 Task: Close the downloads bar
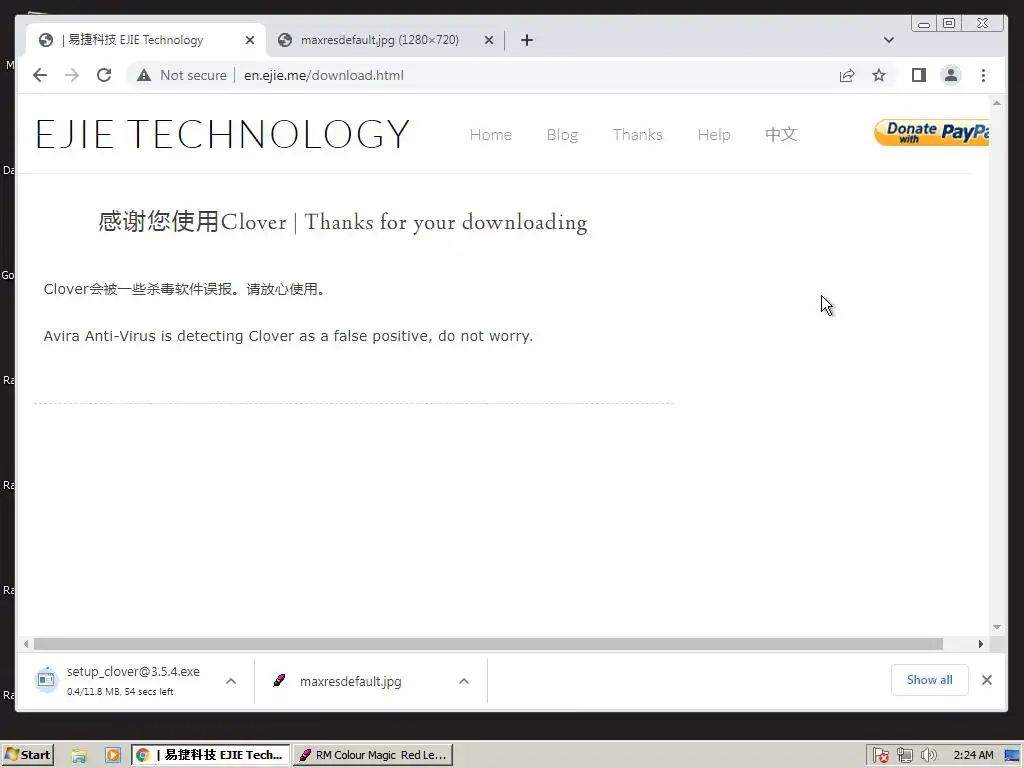pyautogui.click(x=987, y=680)
